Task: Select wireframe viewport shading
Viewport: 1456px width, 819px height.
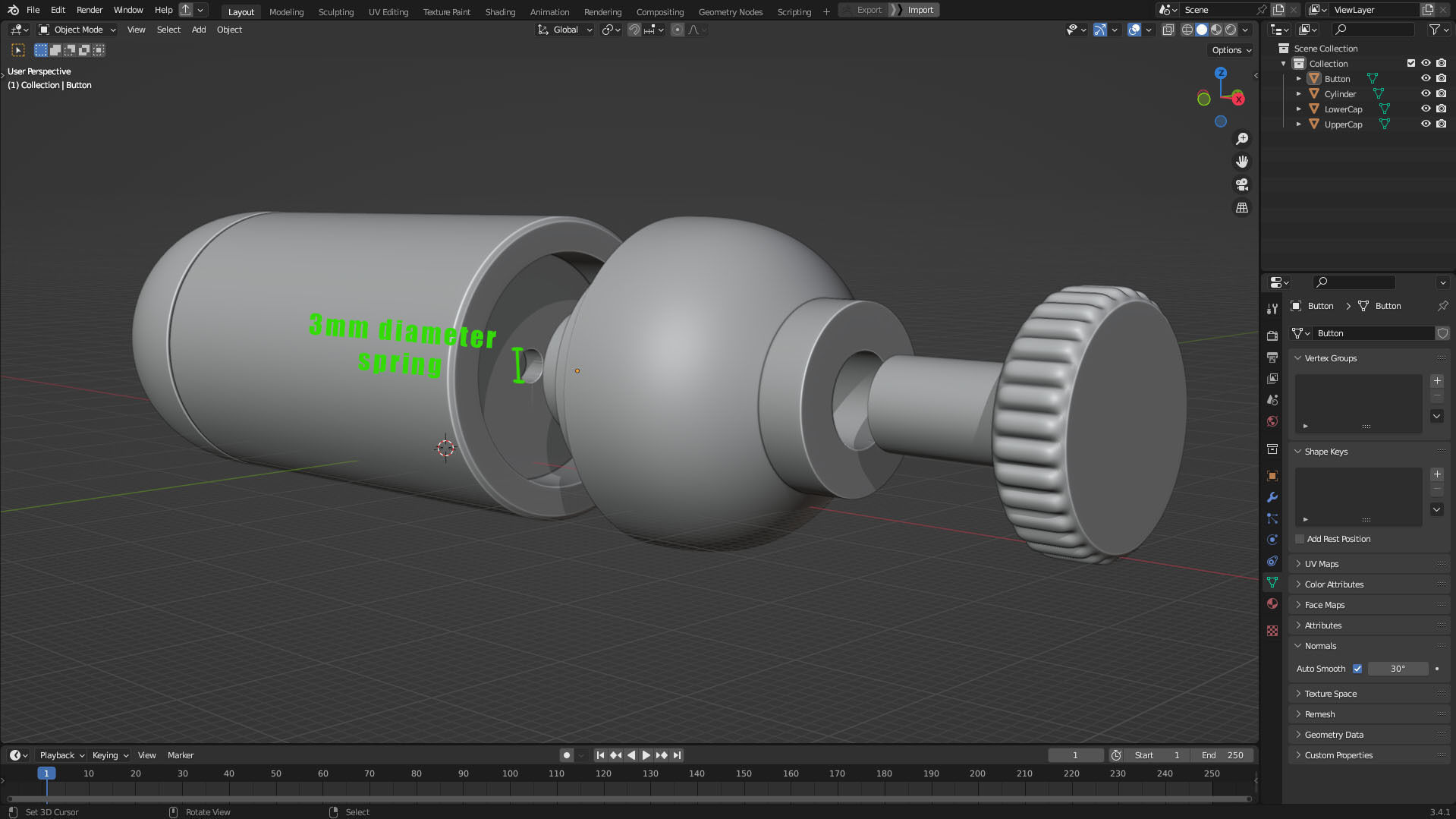Action: [1187, 30]
